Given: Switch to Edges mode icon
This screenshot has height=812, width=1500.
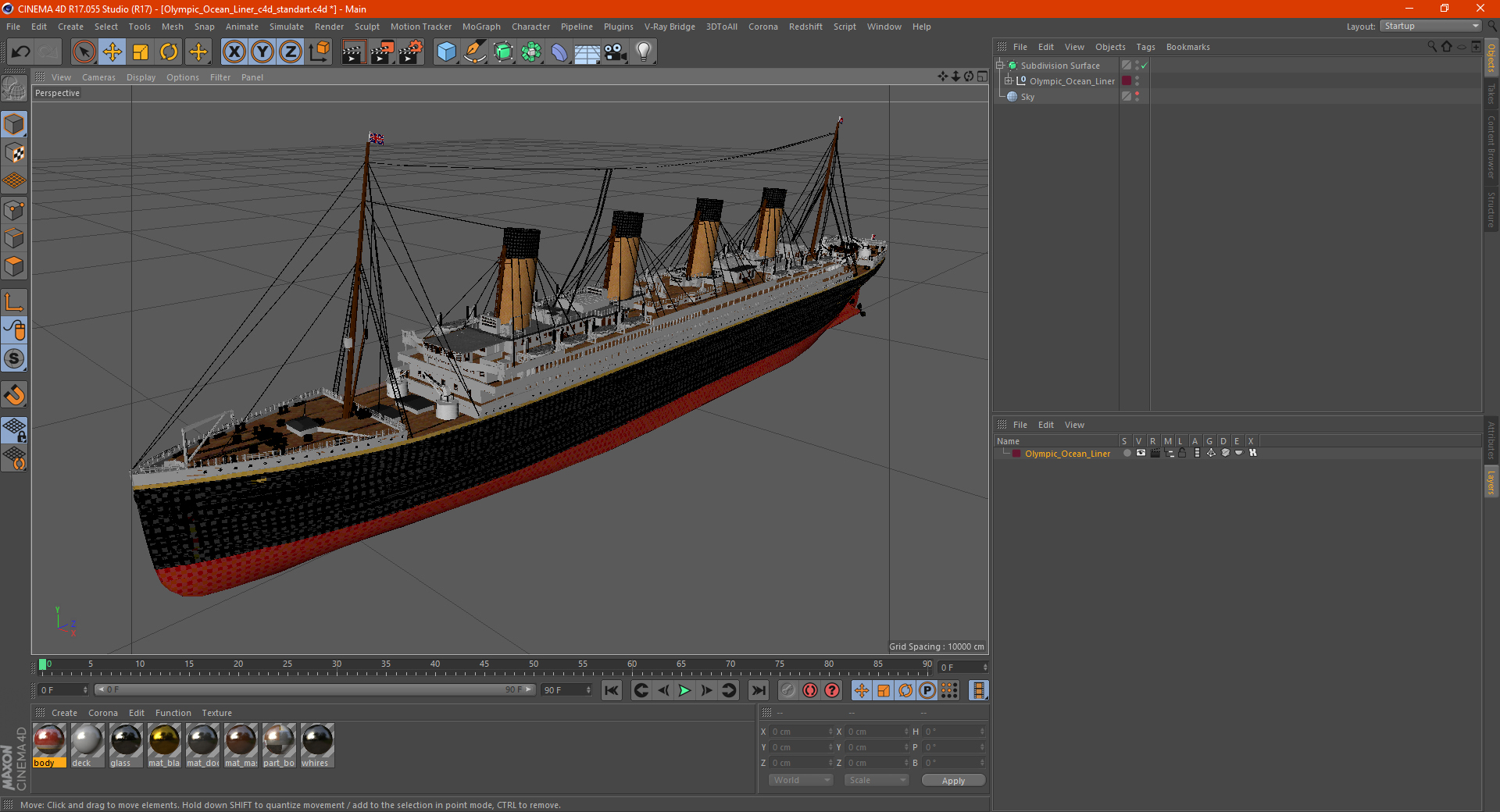Looking at the screenshot, I should [14, 238].
